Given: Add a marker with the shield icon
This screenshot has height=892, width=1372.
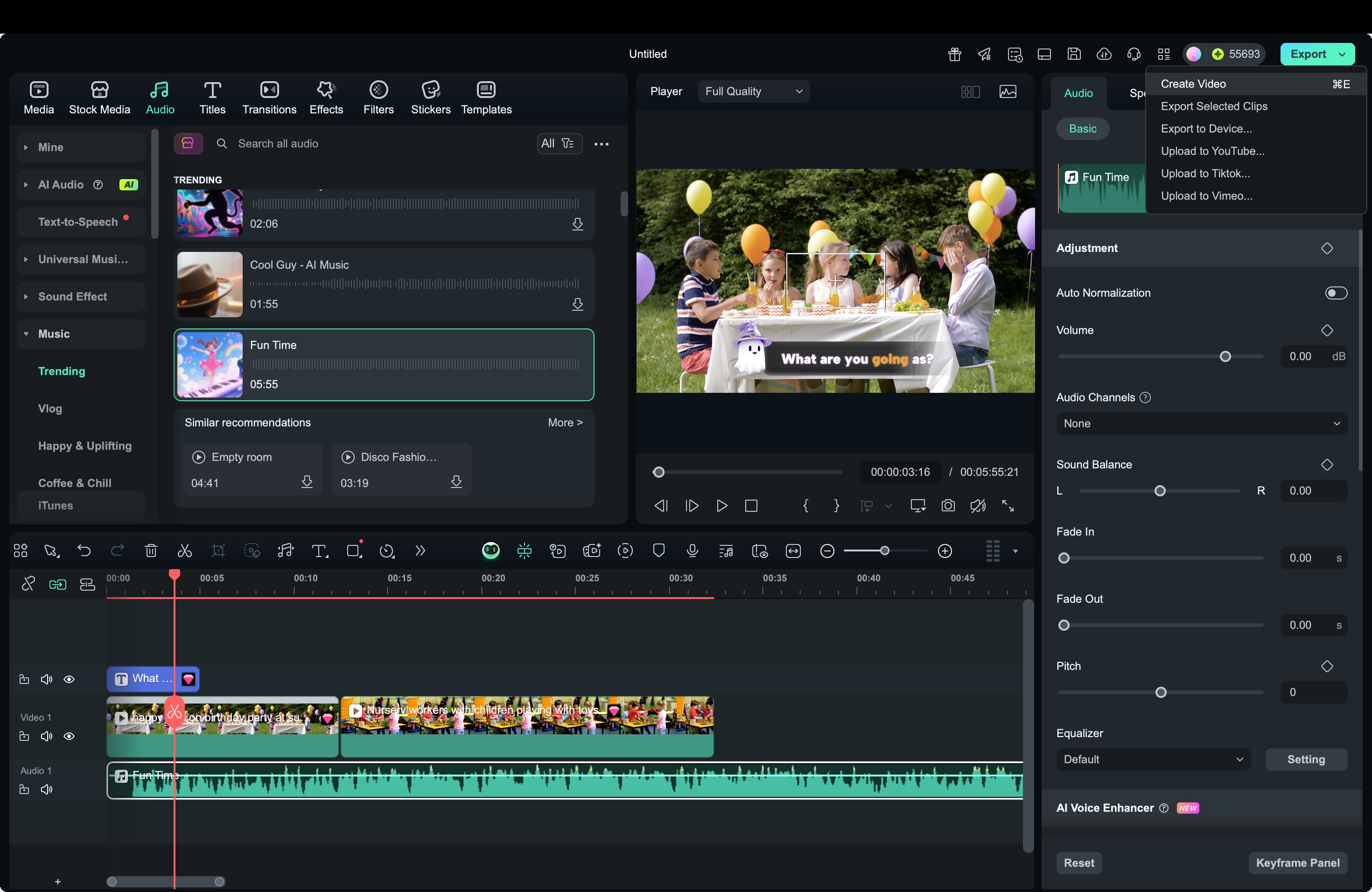Looking at the screenshot, I should pos(659,551).
